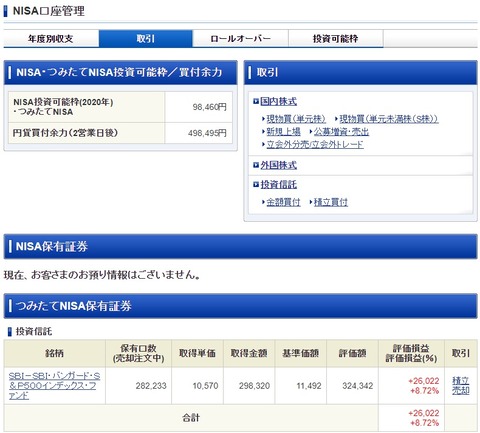The width and height of the screenshot is (480, 433).
Task: Open the 投資信託 link in 取引 panel
Action: point(278,184)
